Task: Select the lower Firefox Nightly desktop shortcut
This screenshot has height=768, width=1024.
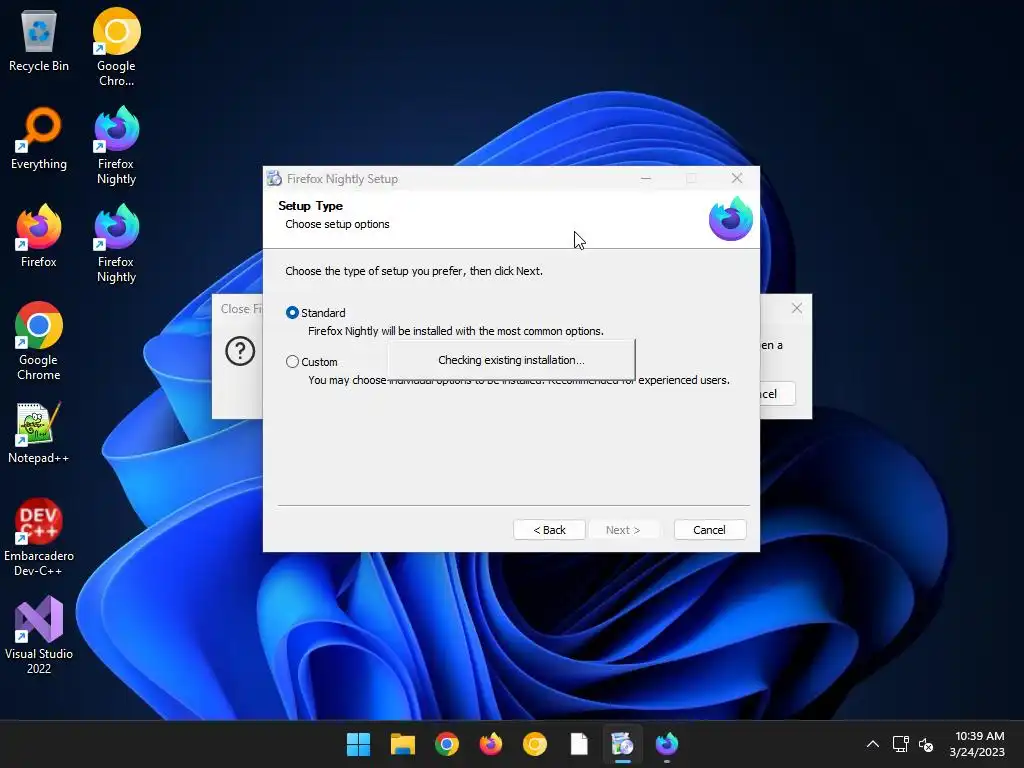Action: tap(116, 243)
